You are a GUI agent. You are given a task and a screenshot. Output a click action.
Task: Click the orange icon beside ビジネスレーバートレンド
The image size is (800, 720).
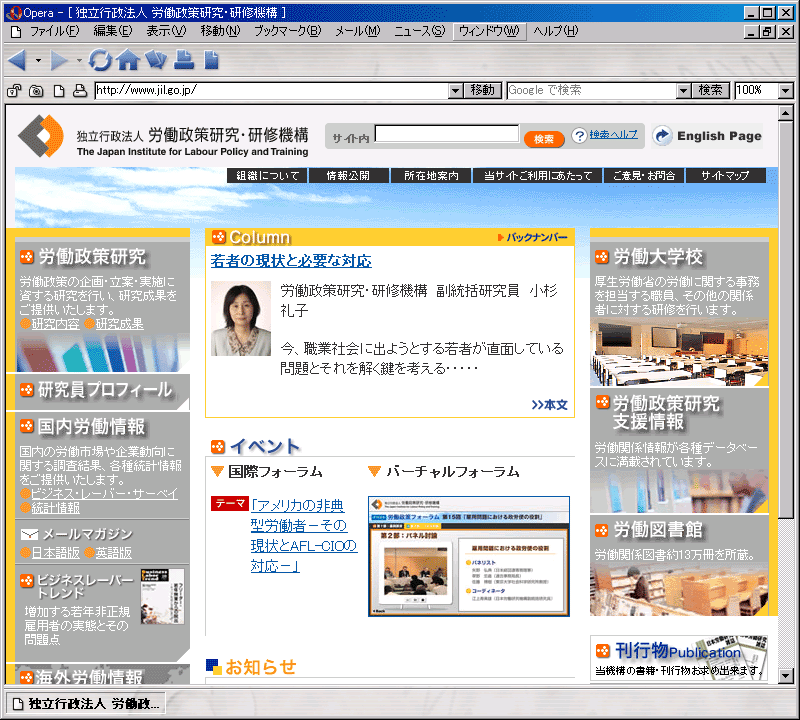27,581
